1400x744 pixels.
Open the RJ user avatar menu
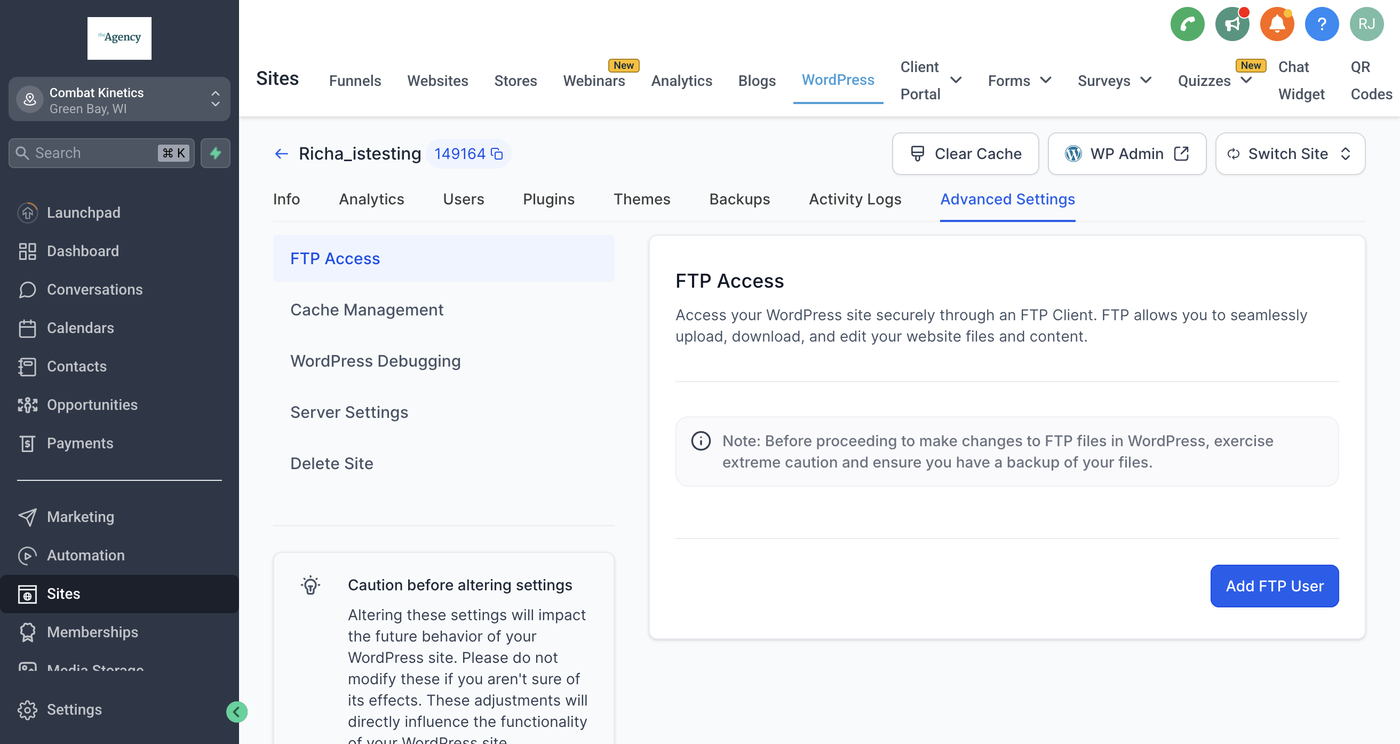(1366, 24)
